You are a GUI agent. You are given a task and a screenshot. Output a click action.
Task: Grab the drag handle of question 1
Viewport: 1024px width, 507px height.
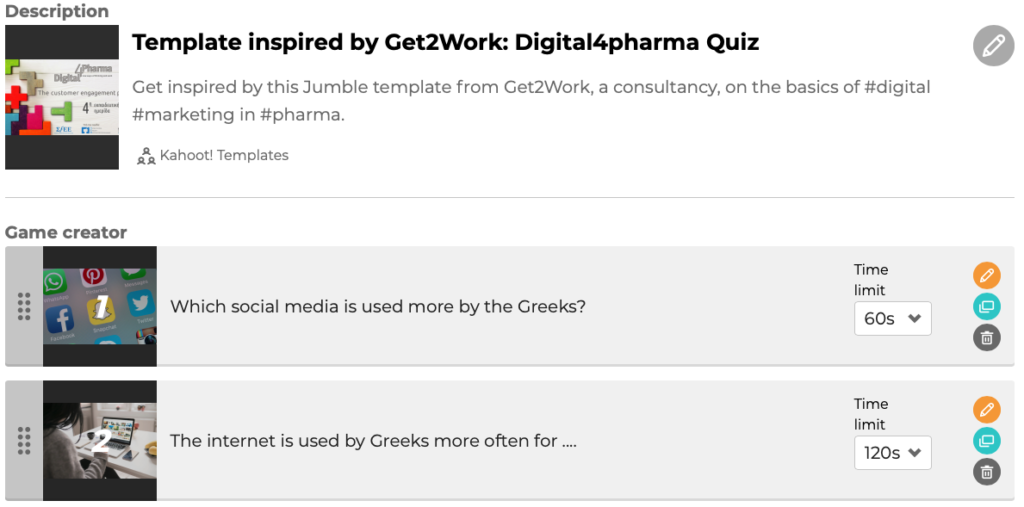click(x=24, y=306)
